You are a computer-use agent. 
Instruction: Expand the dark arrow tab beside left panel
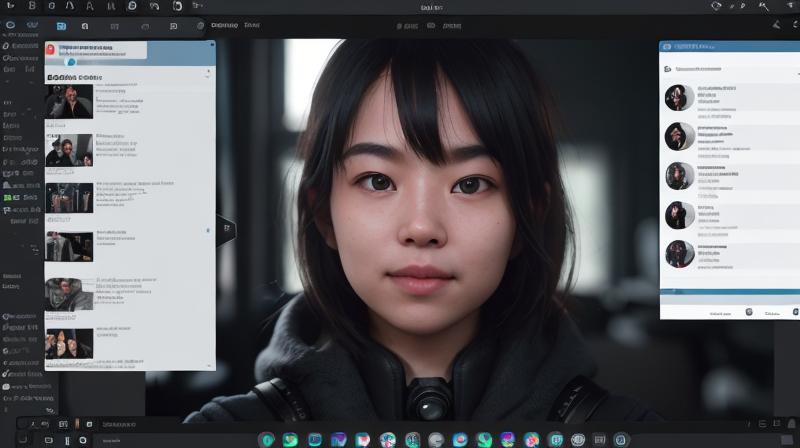(x=227, y=229)
